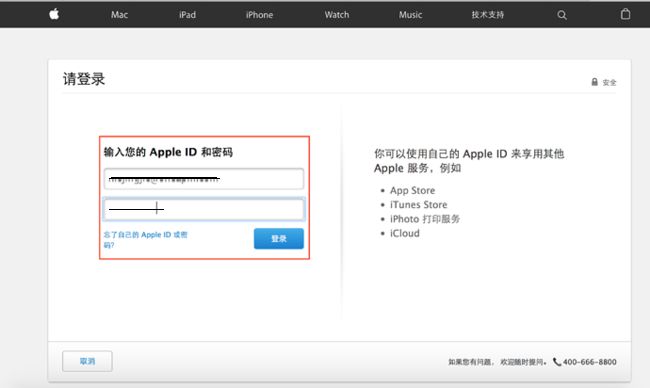Open the Watch menu
Screen dimensions: 650x388
click(337, 15)
